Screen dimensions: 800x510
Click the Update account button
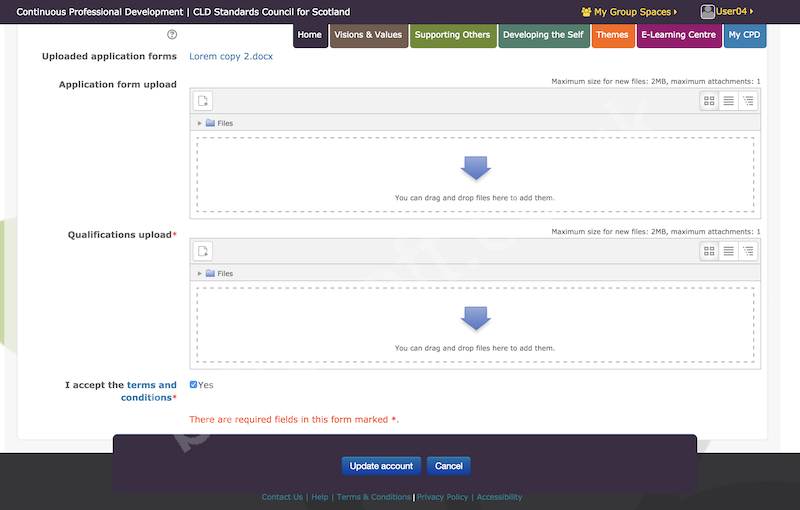381,466
